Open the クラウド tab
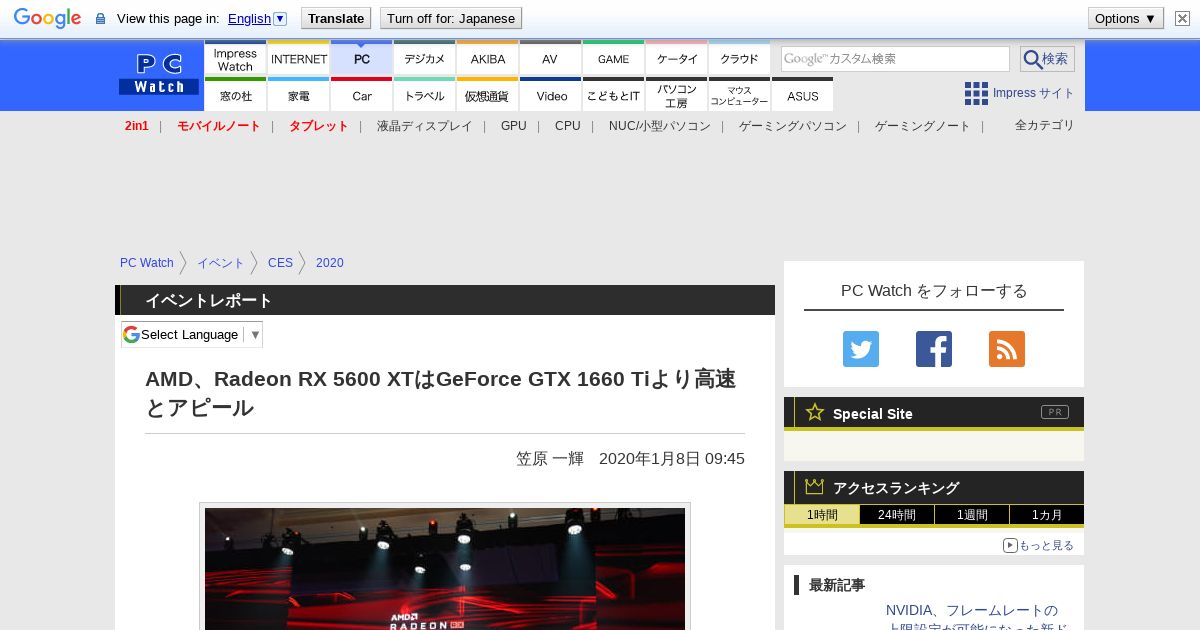The image size is (1200, 630). [x=740, y=59]
